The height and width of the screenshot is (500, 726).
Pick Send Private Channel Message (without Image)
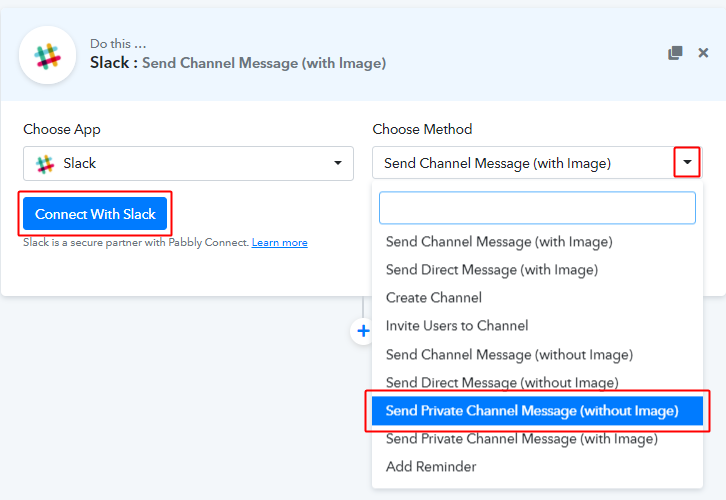tap(537, 411)
